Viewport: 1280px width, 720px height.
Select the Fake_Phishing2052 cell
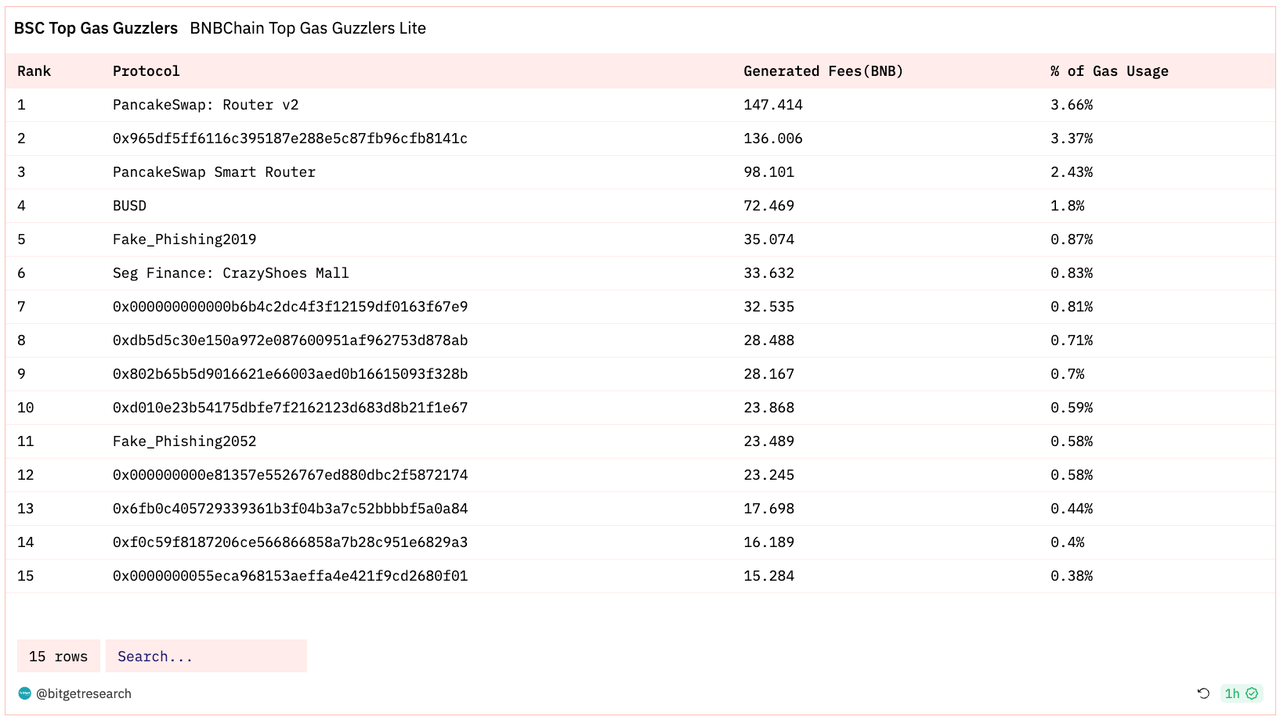pos(185,441)
